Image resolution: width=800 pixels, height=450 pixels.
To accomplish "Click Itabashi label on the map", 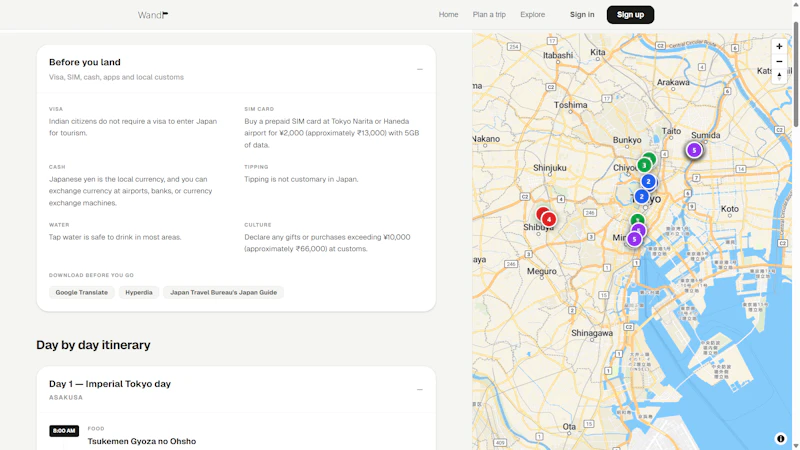I will click(x=558, y=55).
